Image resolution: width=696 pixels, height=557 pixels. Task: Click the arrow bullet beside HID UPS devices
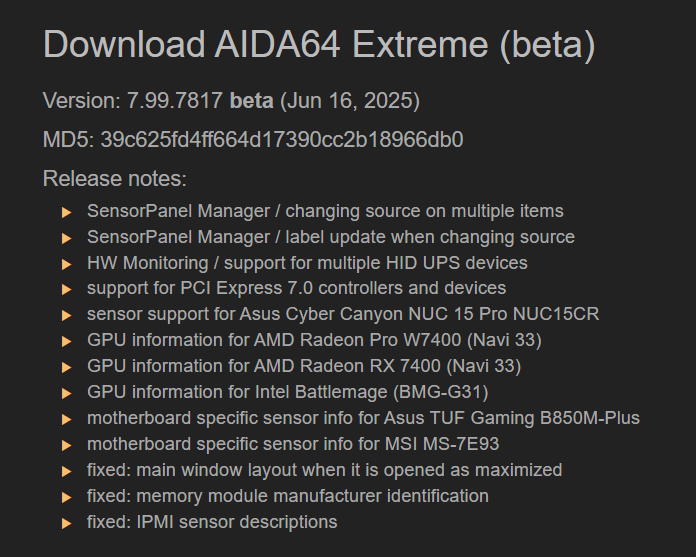coord(66,264)
